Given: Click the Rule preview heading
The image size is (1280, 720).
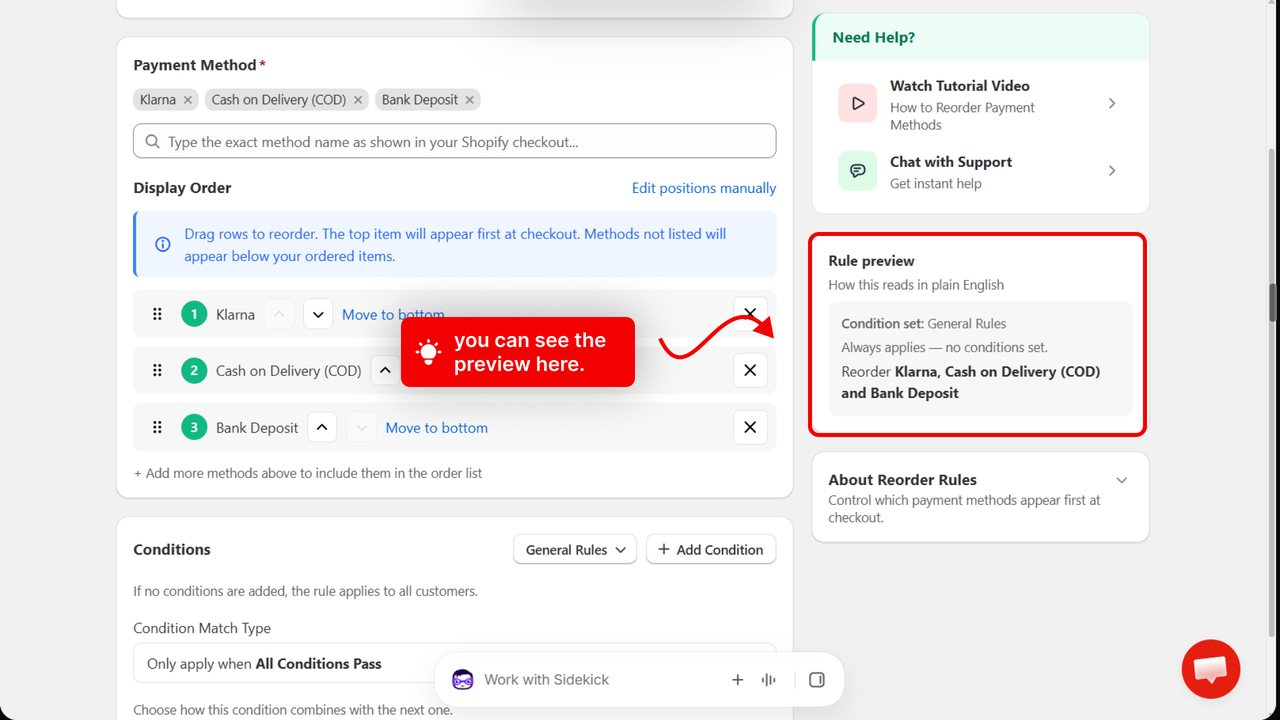Looking at the screenshot, I should 871,260.
